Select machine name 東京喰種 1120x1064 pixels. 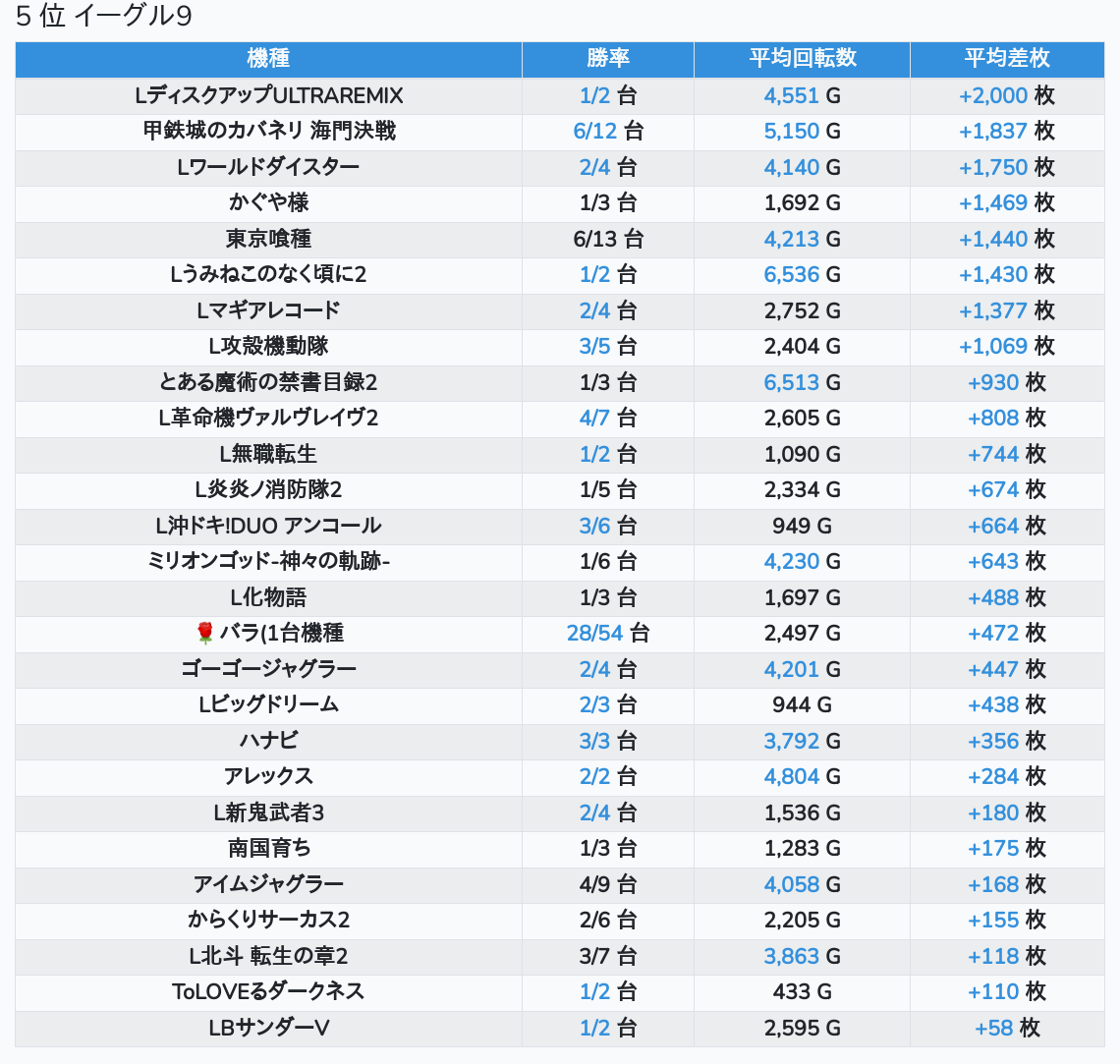268,239
